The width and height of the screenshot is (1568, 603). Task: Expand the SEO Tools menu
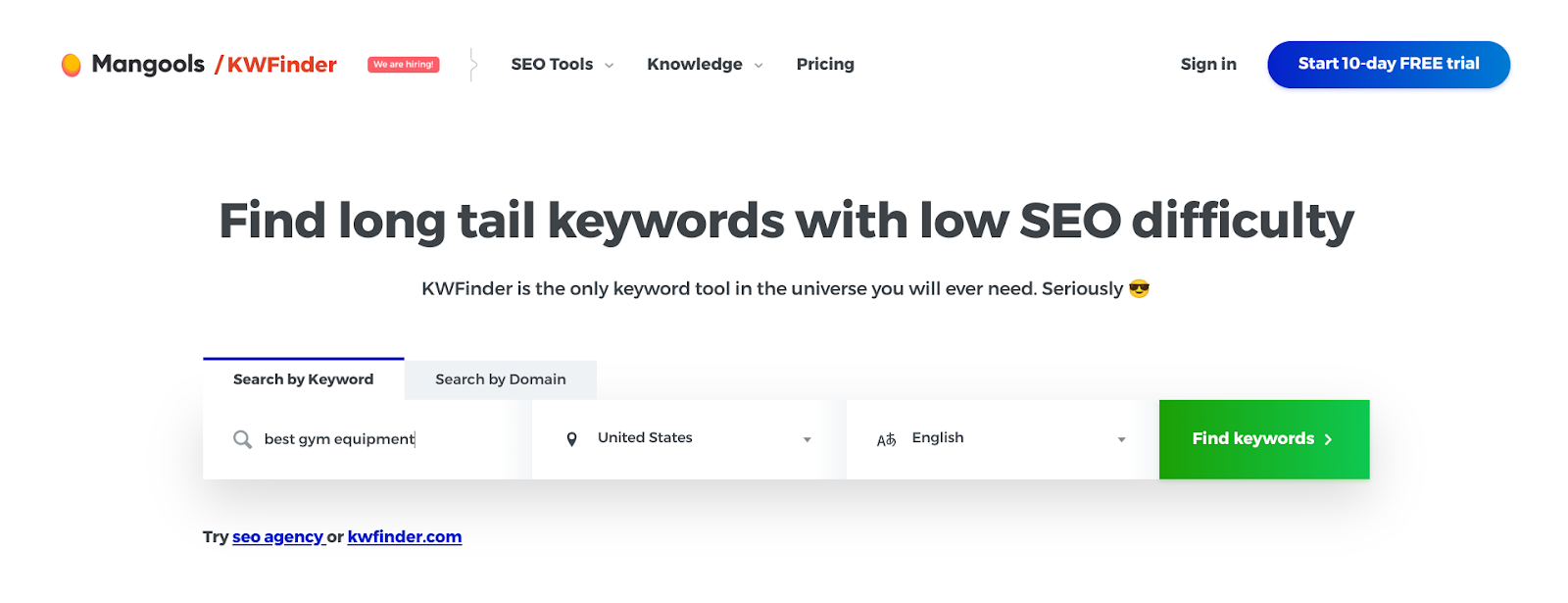(x=562, y=65)
